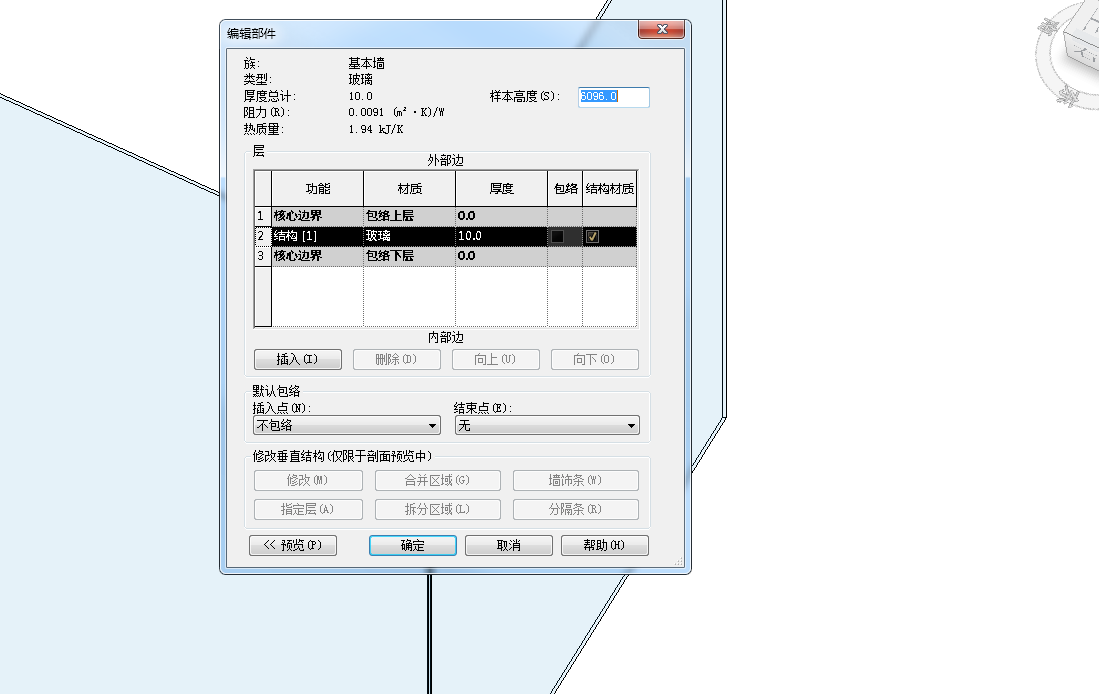Open help with 帮助(H) button
Screen dimensions: 1099x694
click(x=605, y=545)
